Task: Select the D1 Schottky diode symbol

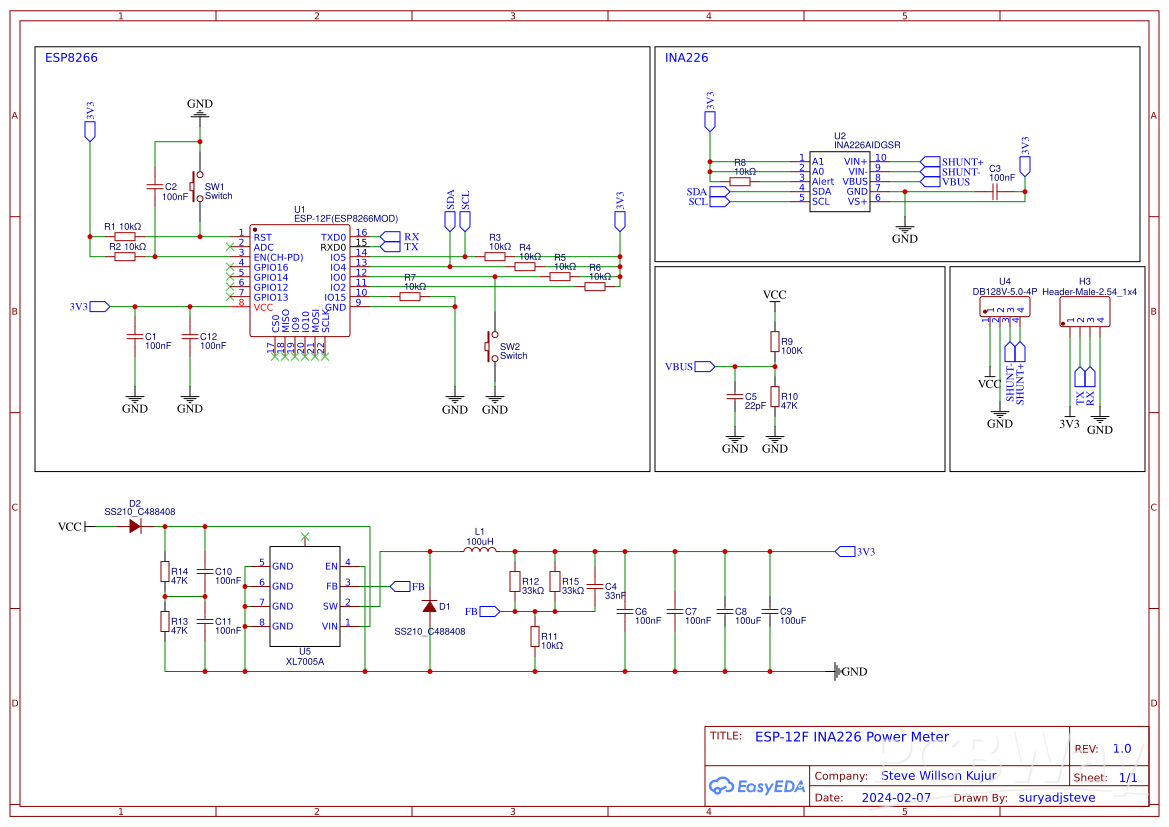Action: (430, 606)
